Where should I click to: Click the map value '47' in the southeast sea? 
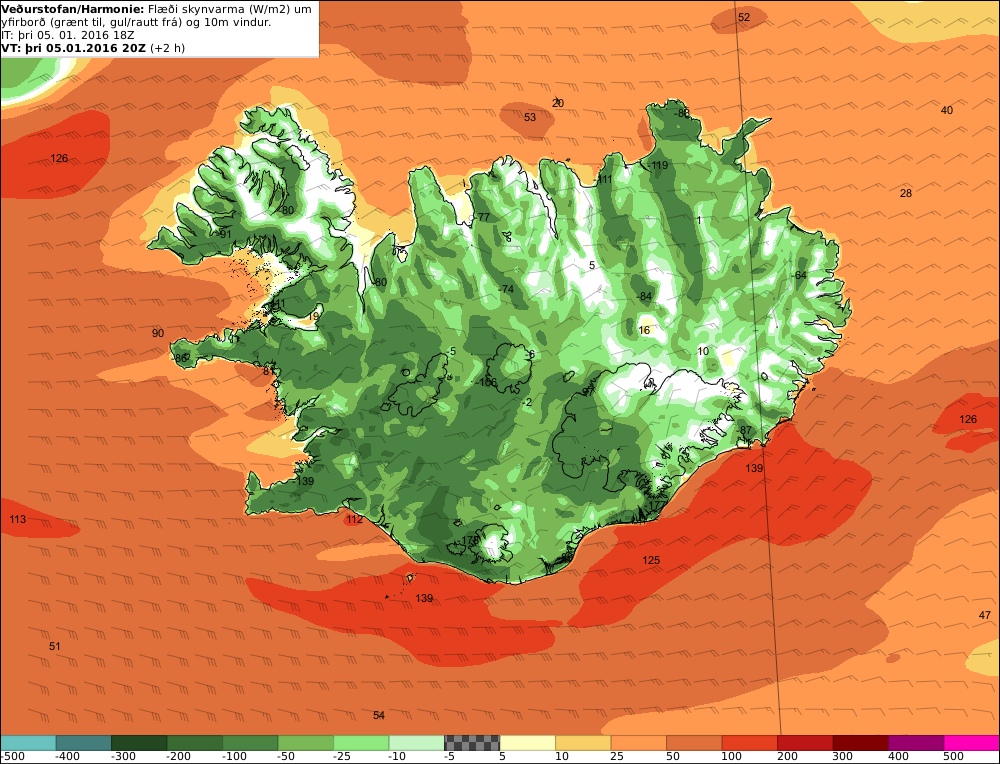coord(985,615)
